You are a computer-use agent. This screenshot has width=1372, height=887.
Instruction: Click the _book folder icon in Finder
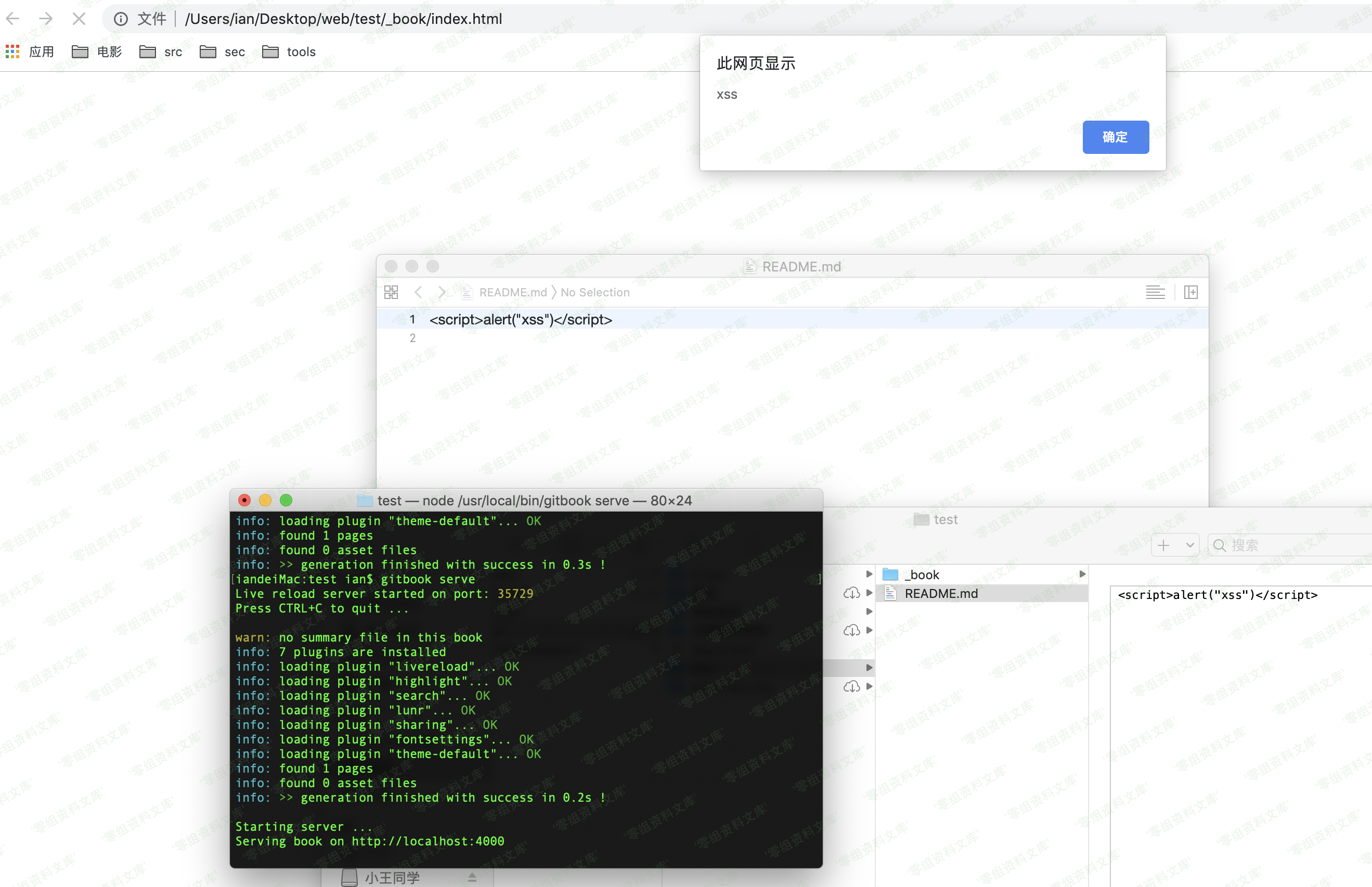tap(890, 574)
